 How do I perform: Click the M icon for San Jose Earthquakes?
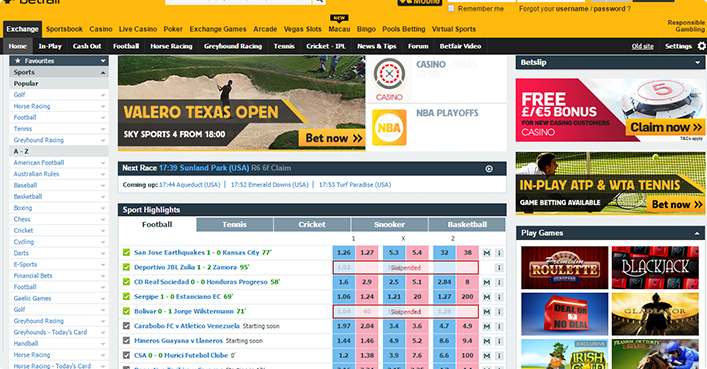pos(487,253)
